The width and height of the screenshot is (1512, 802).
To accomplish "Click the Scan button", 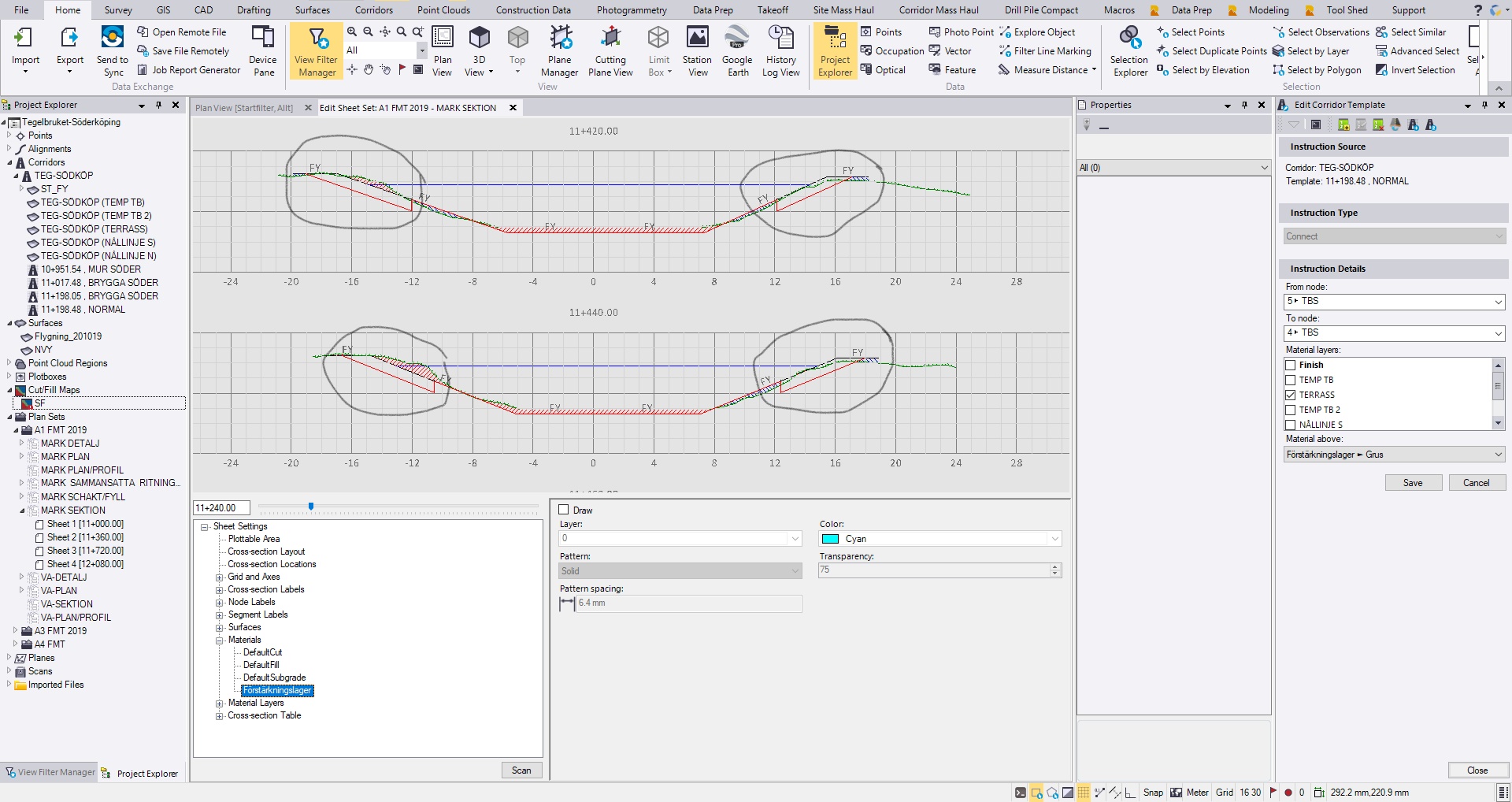I will tap(521, 770).
